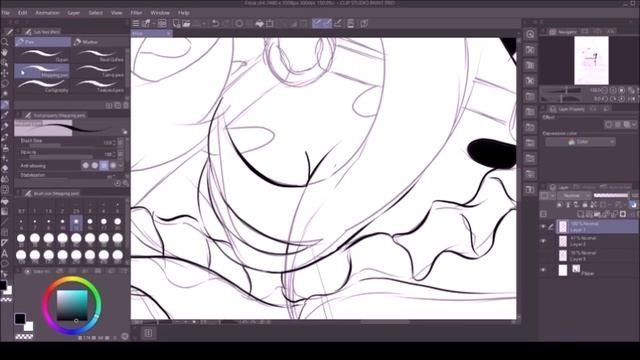640x360 pixels.
Task: Apply border effect in Layer Property
Action: [609, 124]
